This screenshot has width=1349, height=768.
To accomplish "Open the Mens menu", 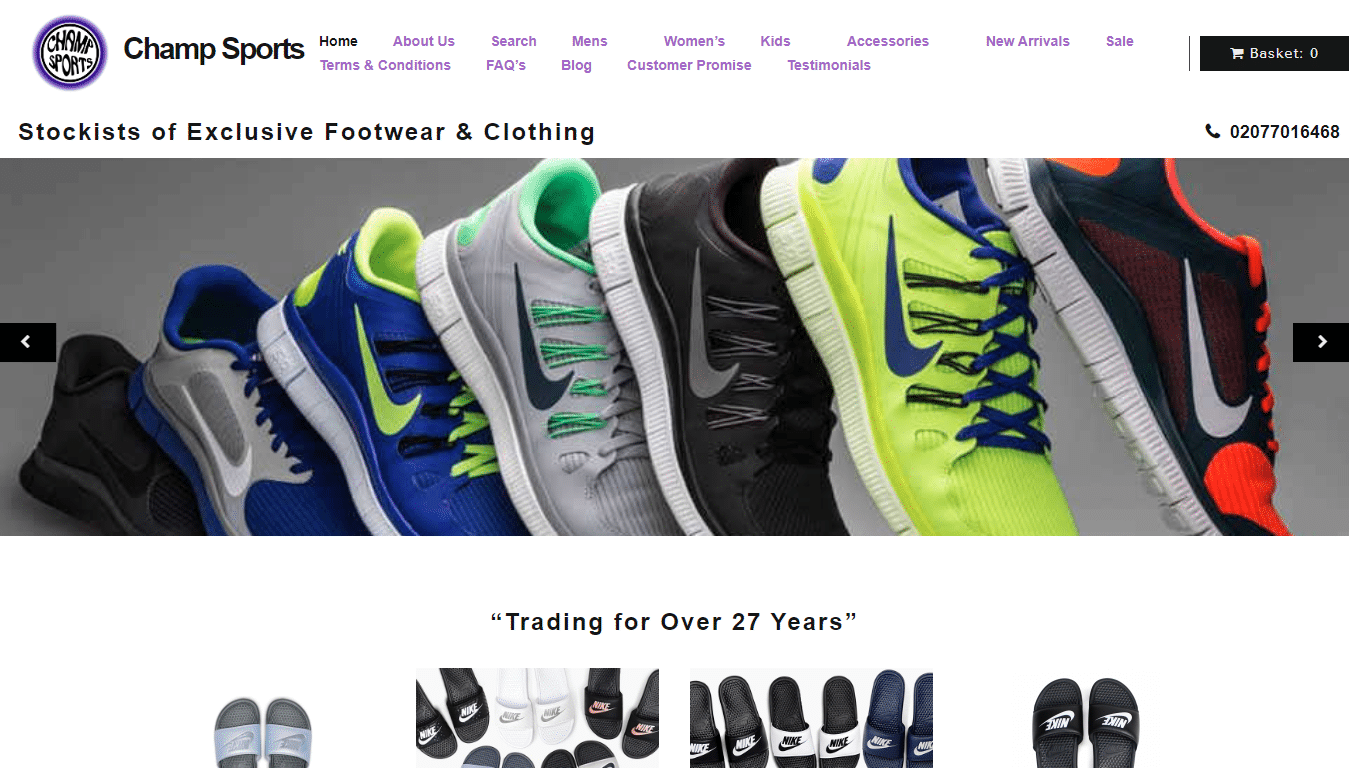I will (590, 41).
